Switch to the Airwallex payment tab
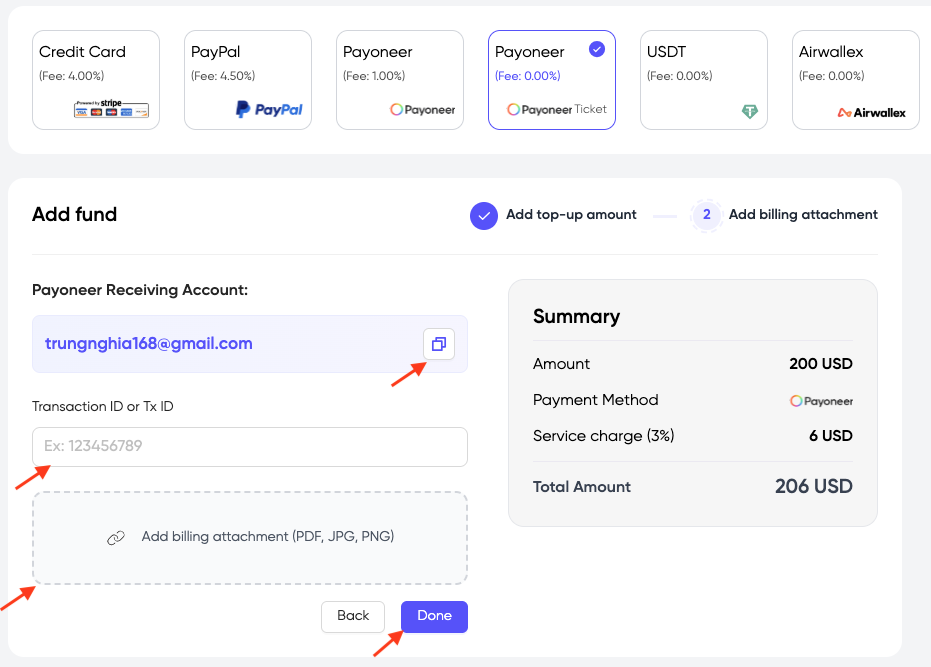This screenshot has width=931, height=667. coord(855,80)
